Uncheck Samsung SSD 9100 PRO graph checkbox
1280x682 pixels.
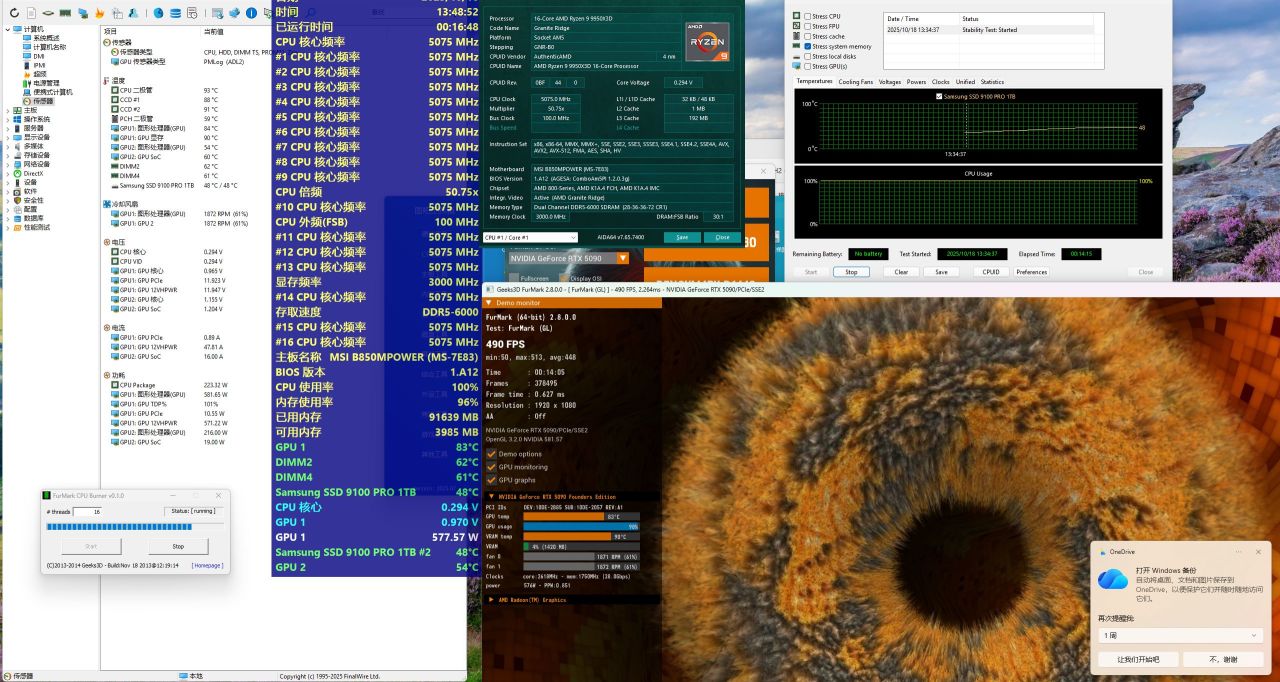point(938,96)
